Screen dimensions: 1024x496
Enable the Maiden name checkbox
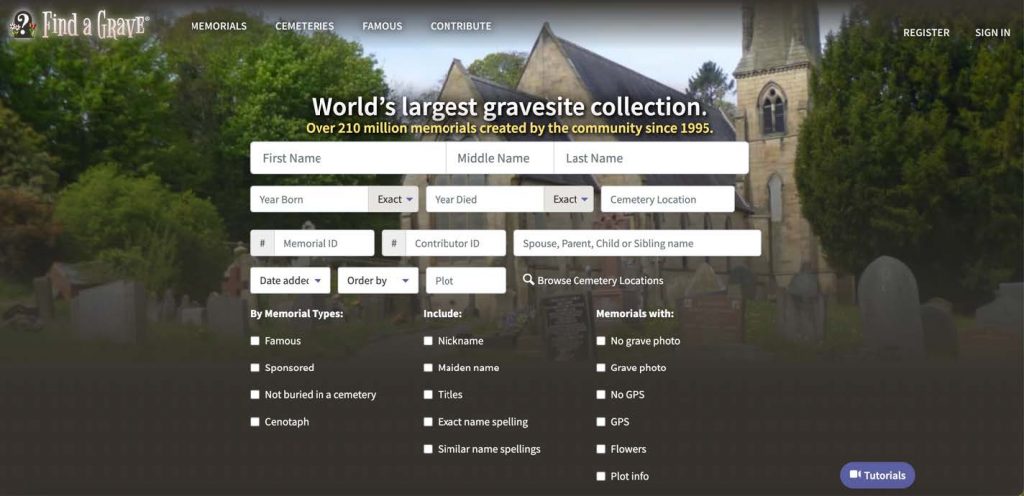point(428,368)
